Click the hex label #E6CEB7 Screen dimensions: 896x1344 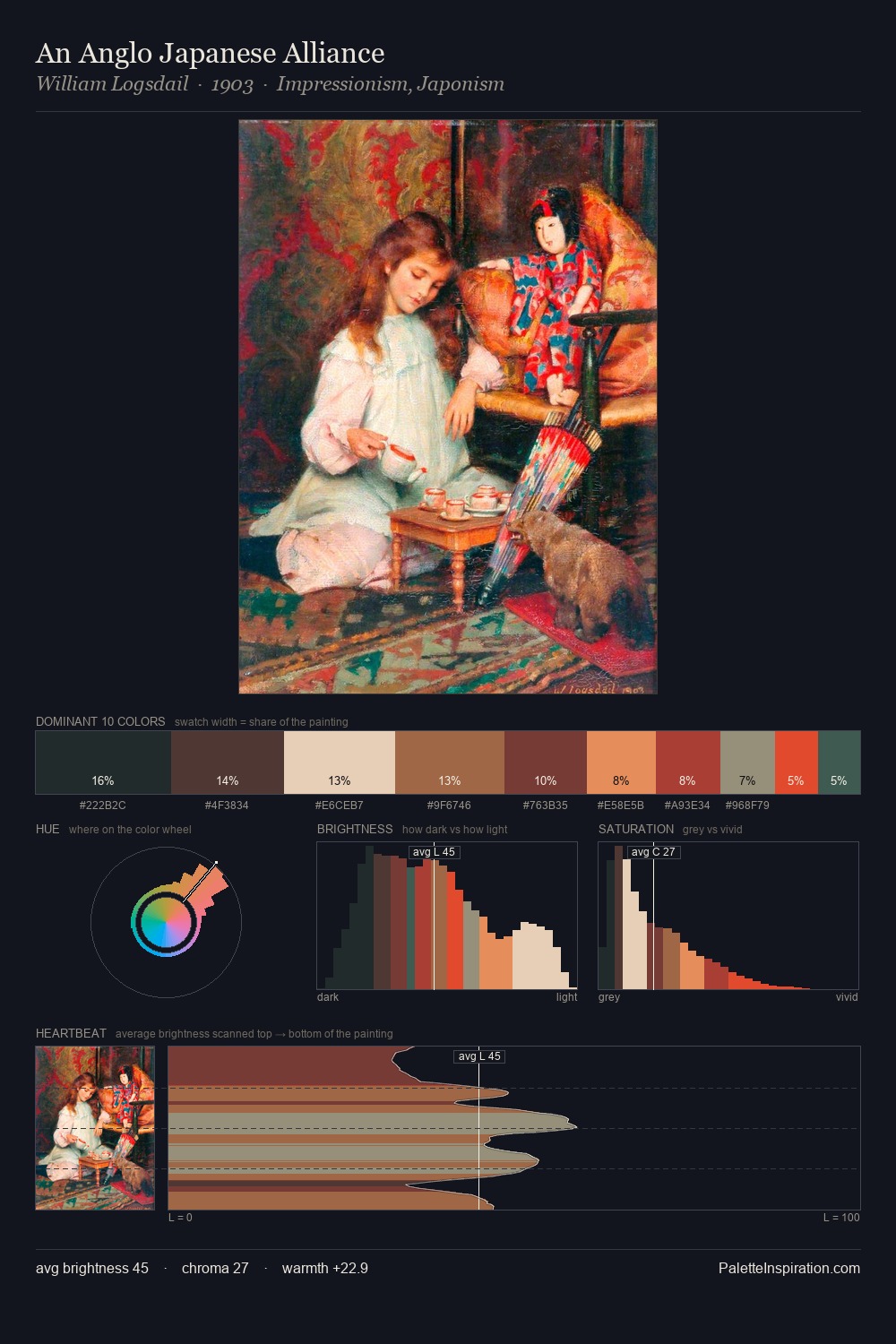coord(340,805)
